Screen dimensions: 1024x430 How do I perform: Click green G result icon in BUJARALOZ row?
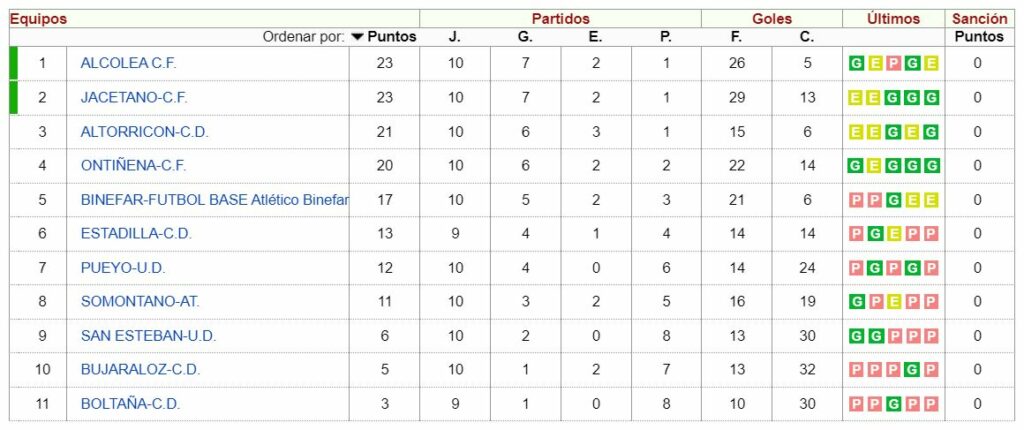912,369
